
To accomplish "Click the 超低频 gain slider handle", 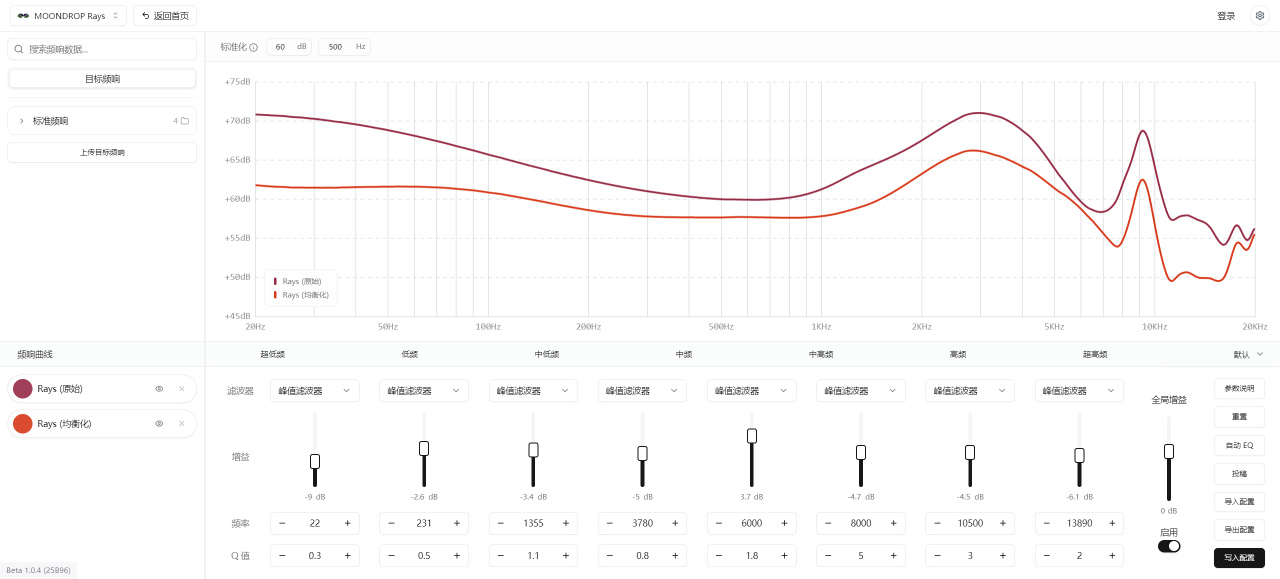I will (315, 461).
